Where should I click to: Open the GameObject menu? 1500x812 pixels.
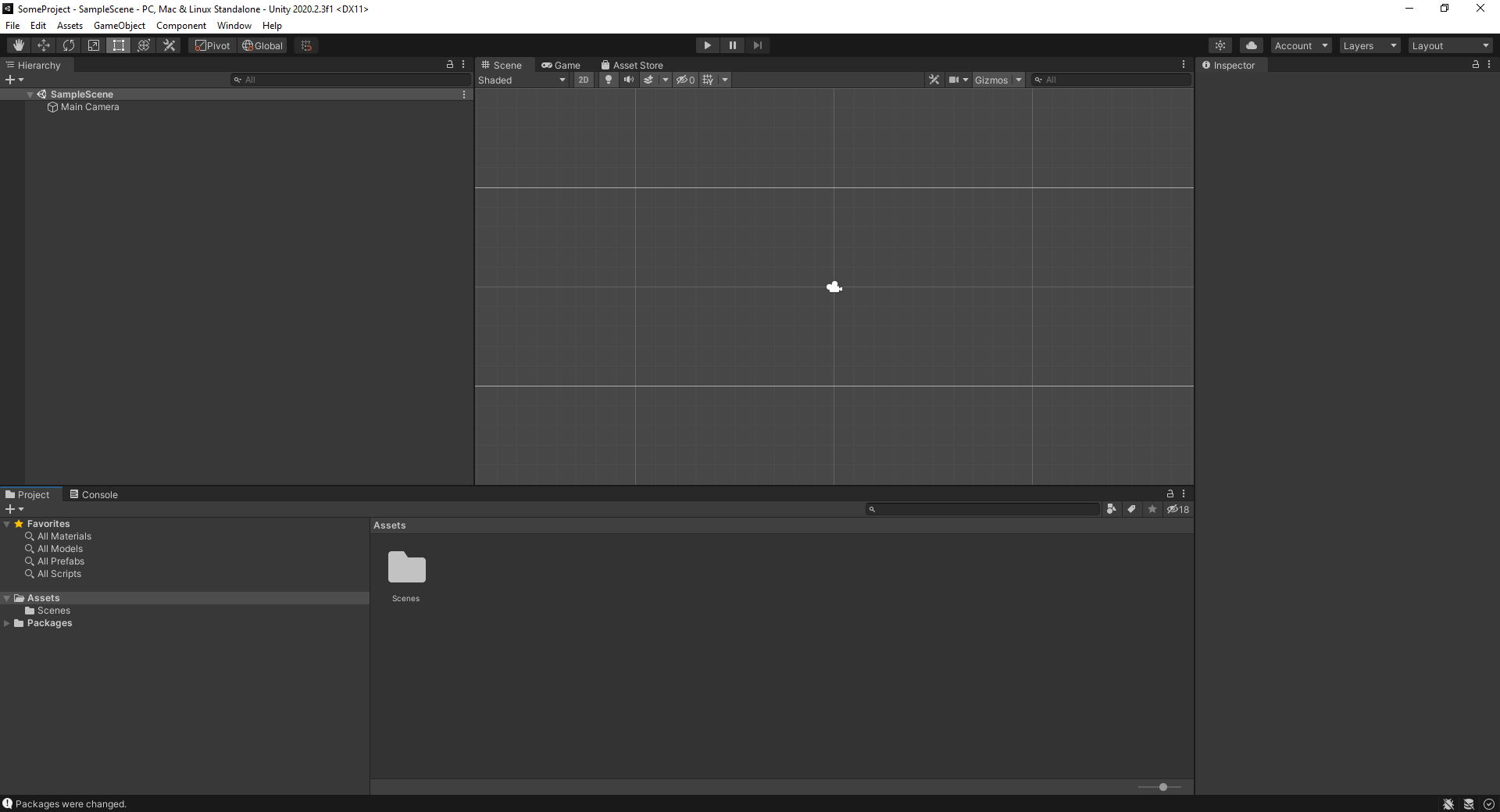(119, 26)
